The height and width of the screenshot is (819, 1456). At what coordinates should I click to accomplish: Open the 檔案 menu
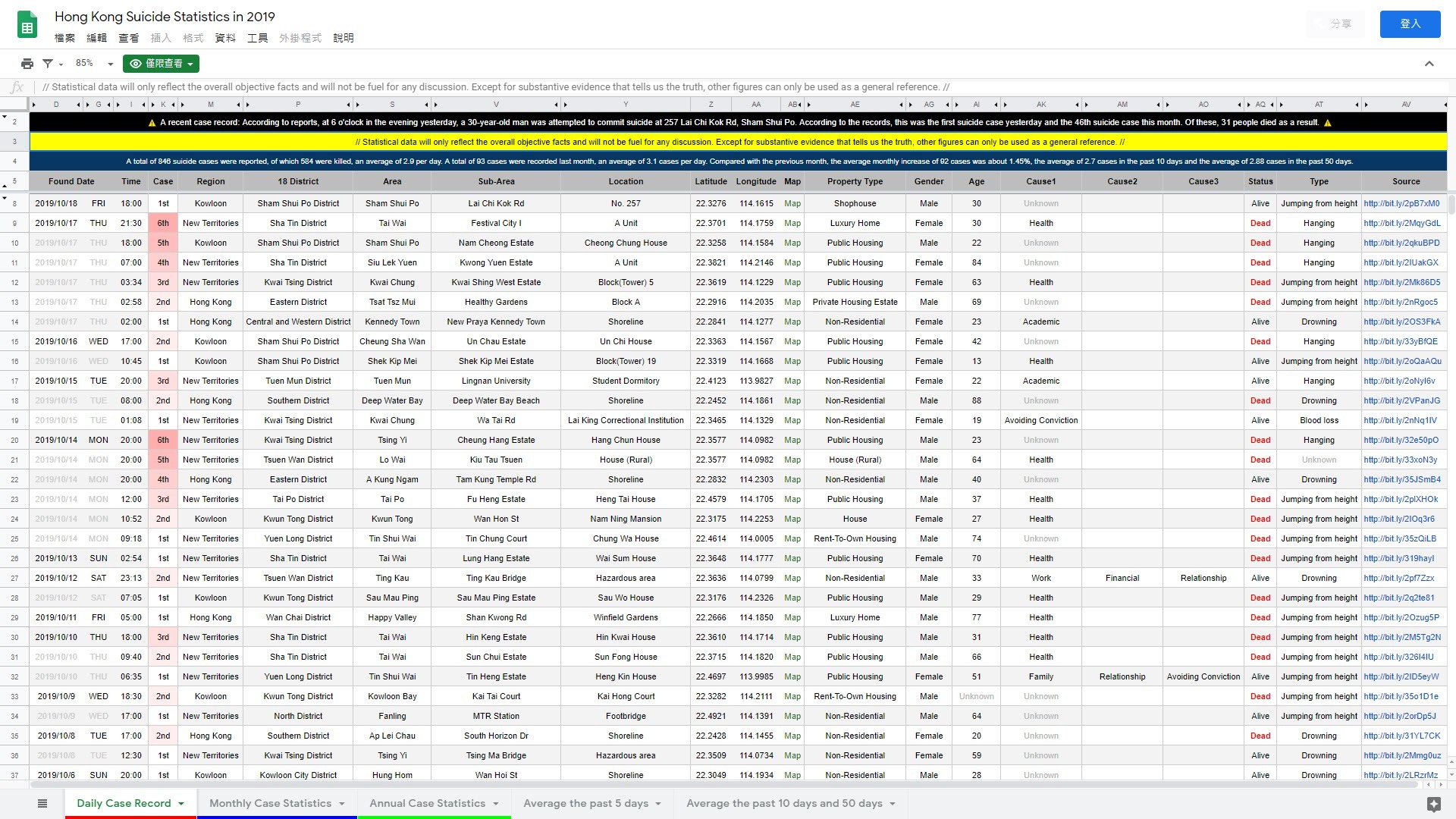(x=64, y=38)
